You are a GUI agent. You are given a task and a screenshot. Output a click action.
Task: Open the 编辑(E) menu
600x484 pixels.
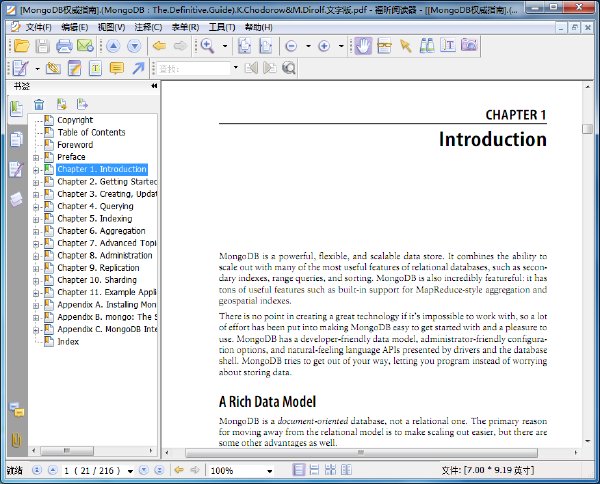coord(75,27)
